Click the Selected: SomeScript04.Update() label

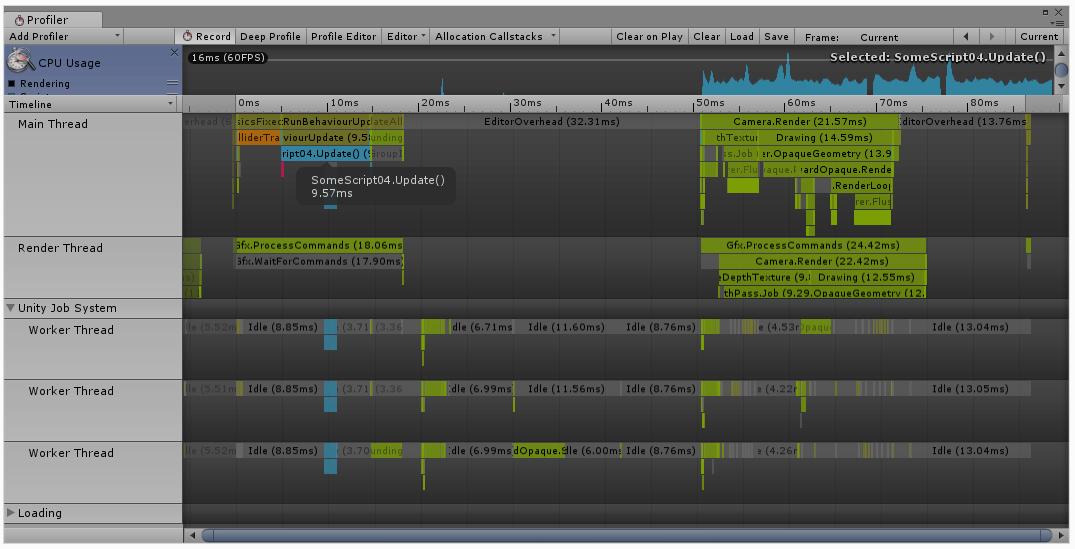coord(938,57)
